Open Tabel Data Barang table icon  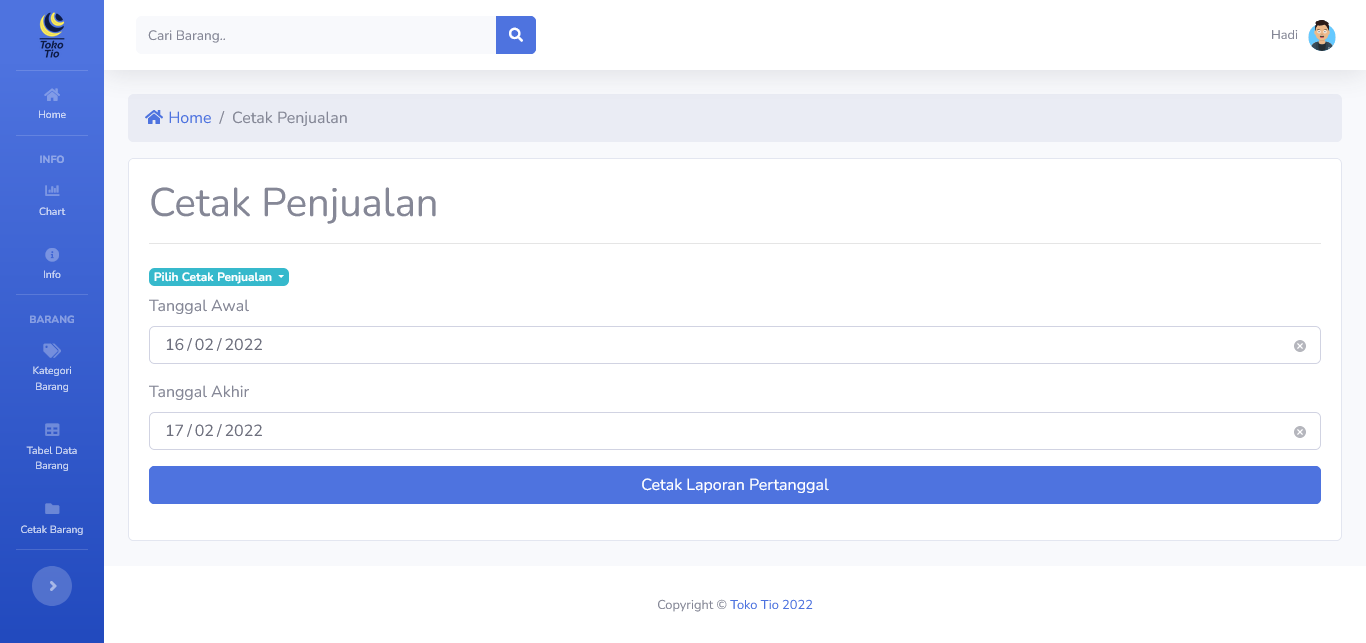[52, 430]
